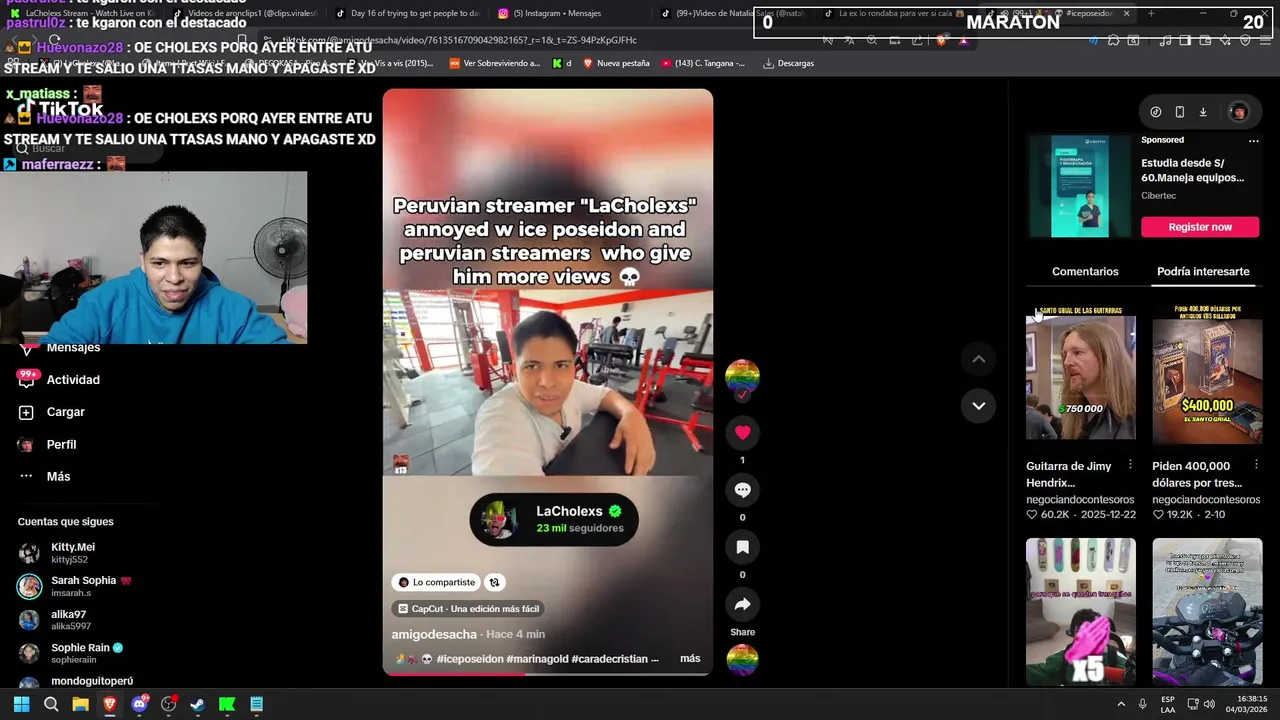1280x720 pixels.
Task: Open Actividad in the sidebar
Action: (73, 380)
